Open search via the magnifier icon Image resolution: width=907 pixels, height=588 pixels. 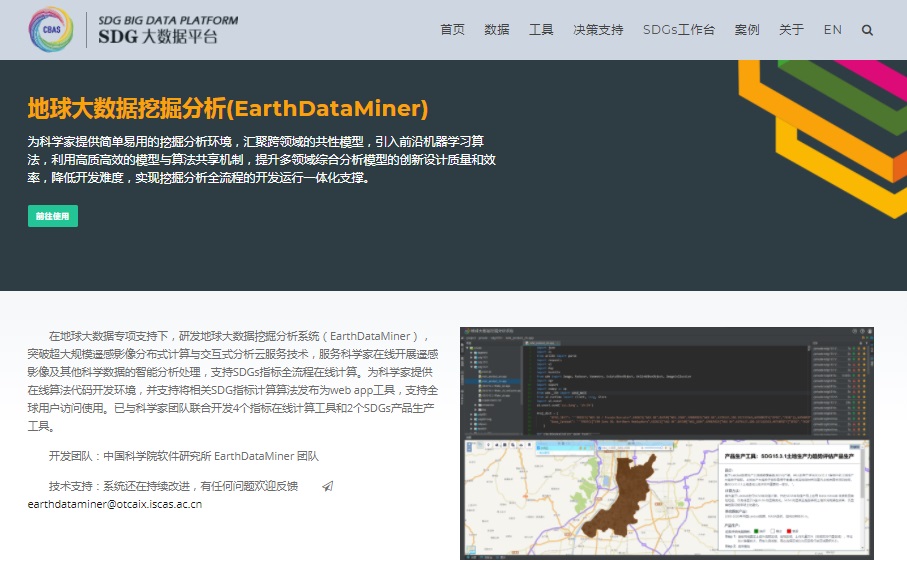867,30
